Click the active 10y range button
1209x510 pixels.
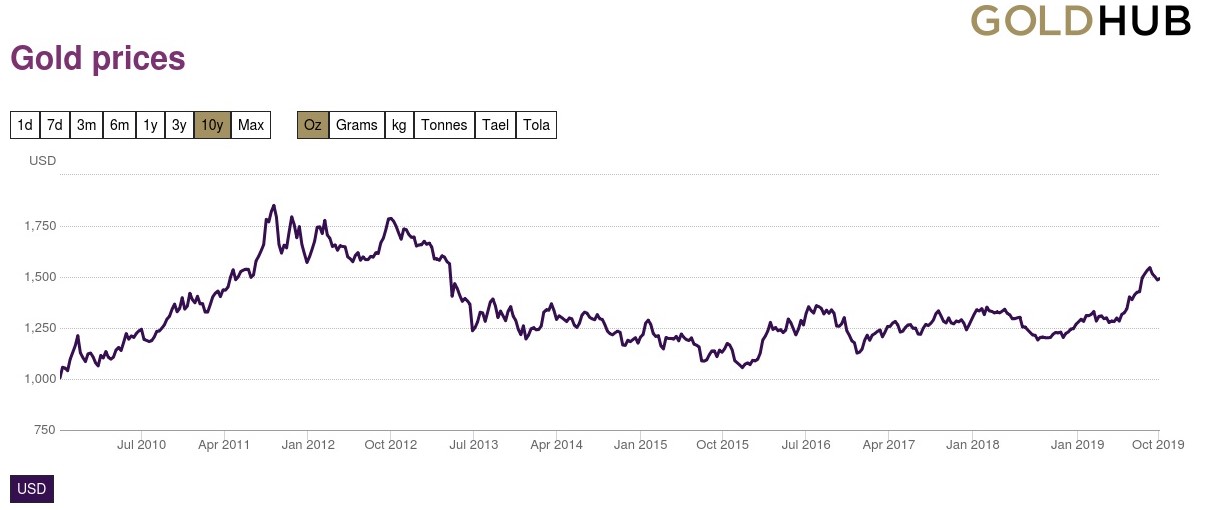click(x=212, y=125)
